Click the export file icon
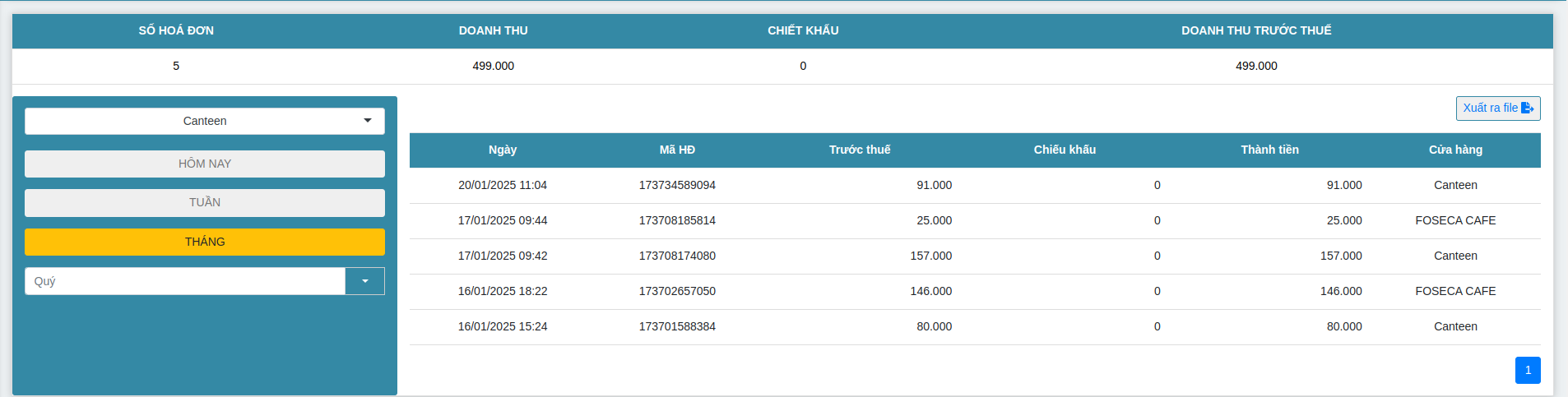1568x397 pixels. point(1528,108)
